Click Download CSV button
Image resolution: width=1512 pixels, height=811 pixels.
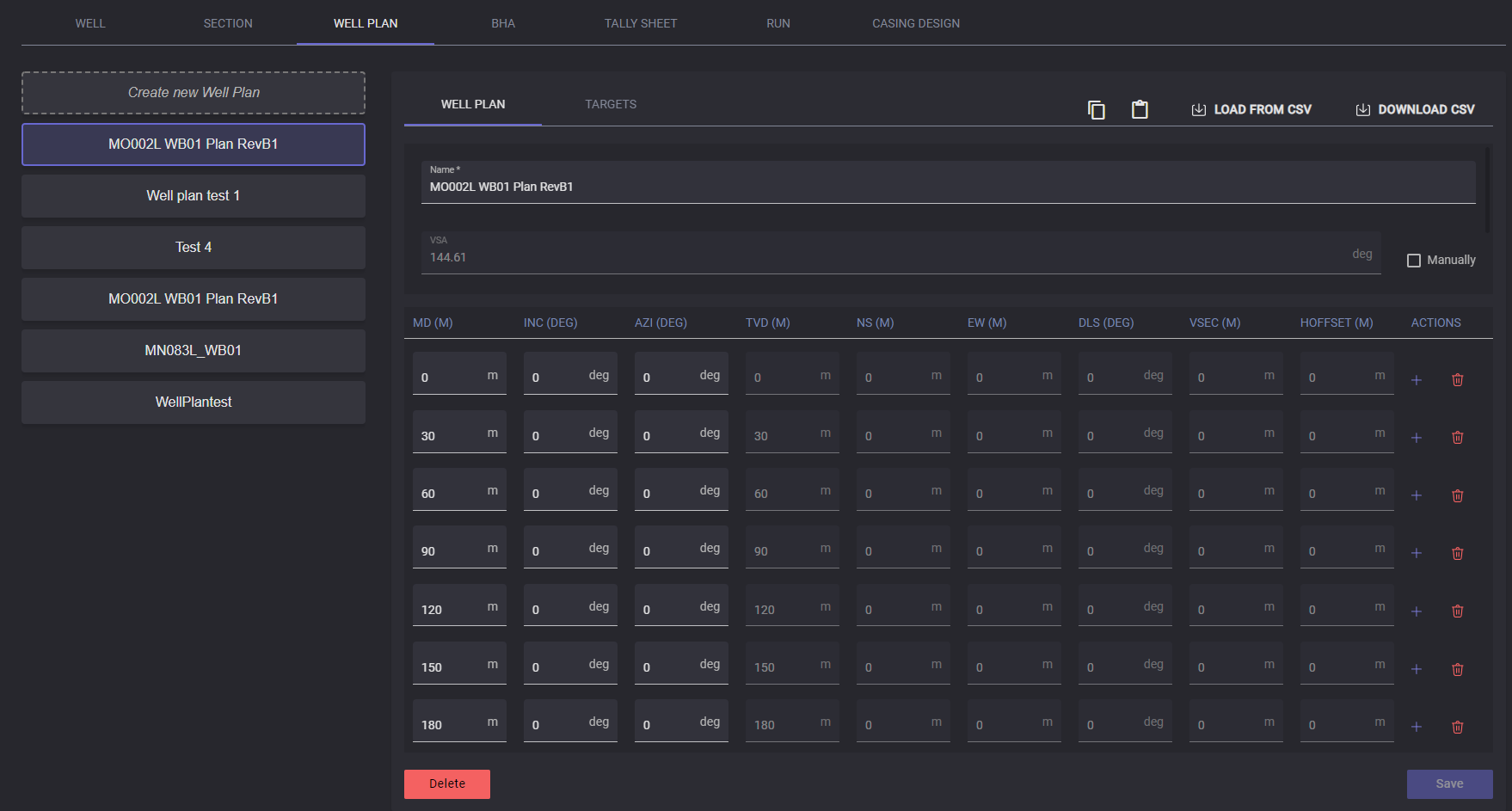click(x=1415, y=110)
